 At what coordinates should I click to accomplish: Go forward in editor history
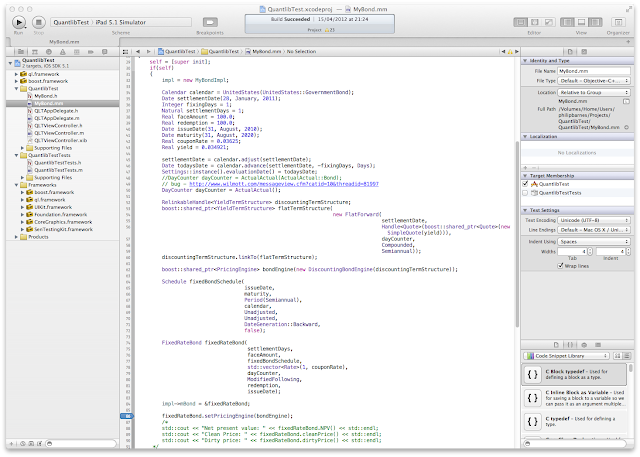(149, 52)
